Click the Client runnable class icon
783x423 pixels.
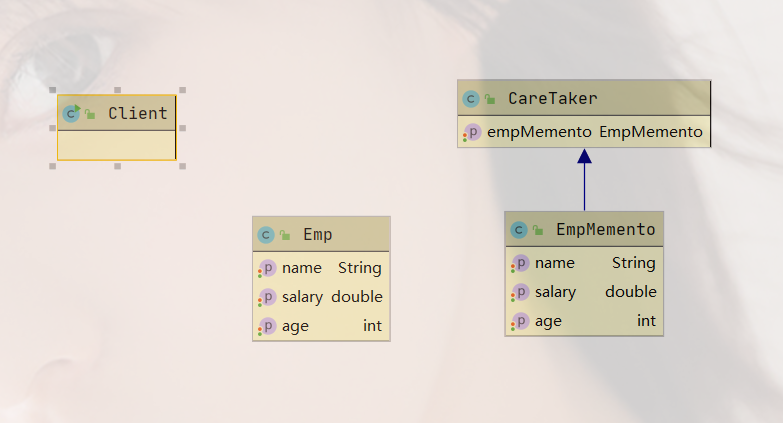71,113
